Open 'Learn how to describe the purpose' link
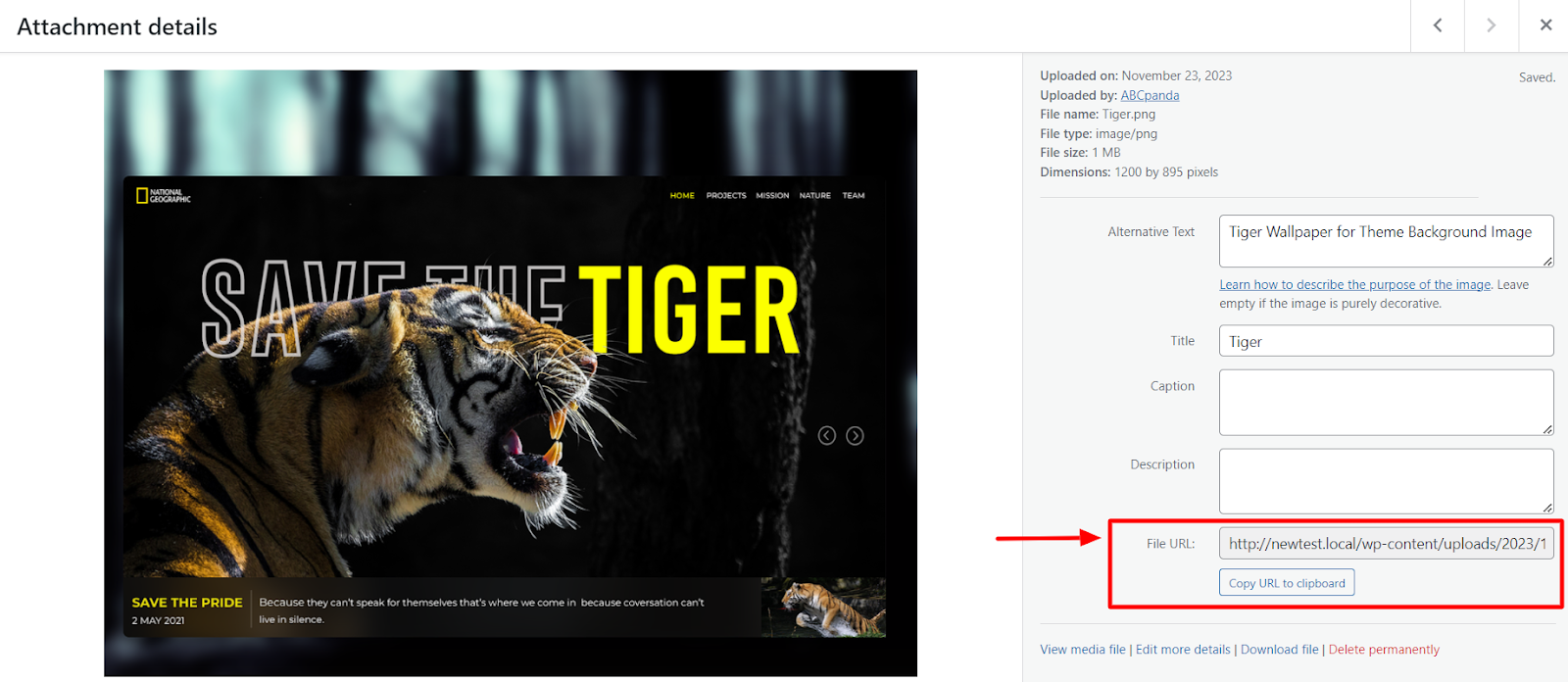 pos(1354,285)
